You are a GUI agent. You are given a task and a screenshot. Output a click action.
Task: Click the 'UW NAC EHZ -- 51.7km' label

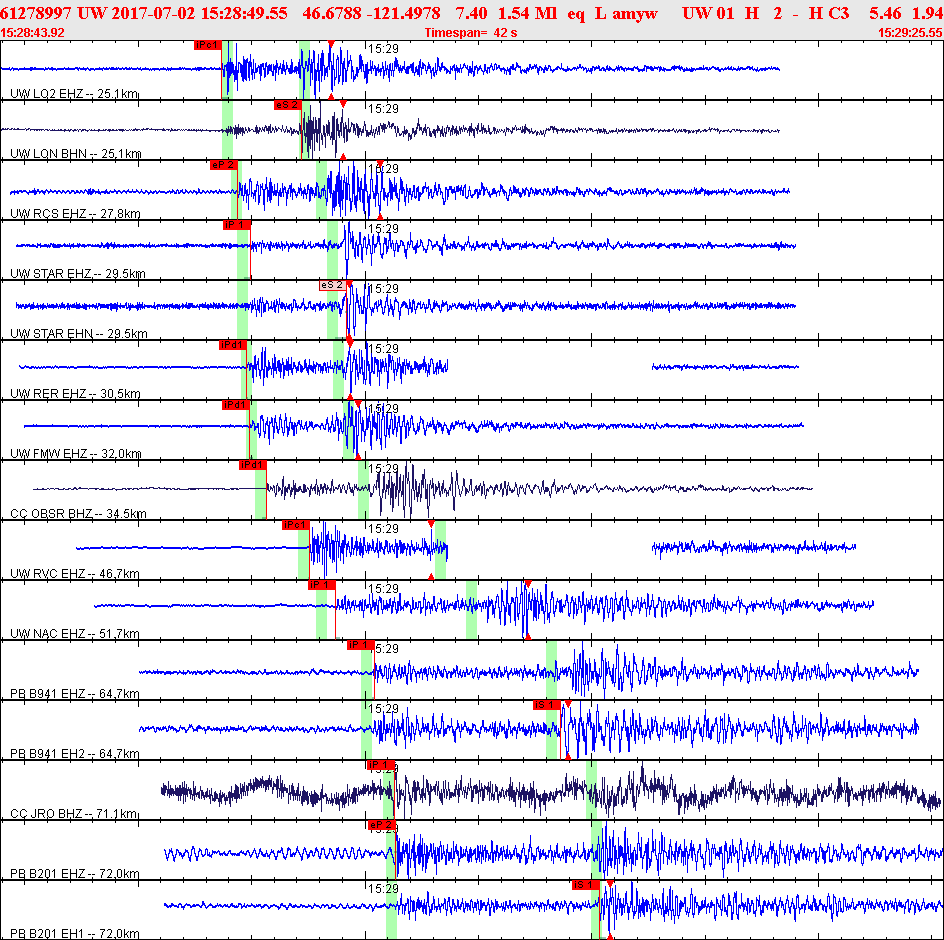(x=75, y=634)
